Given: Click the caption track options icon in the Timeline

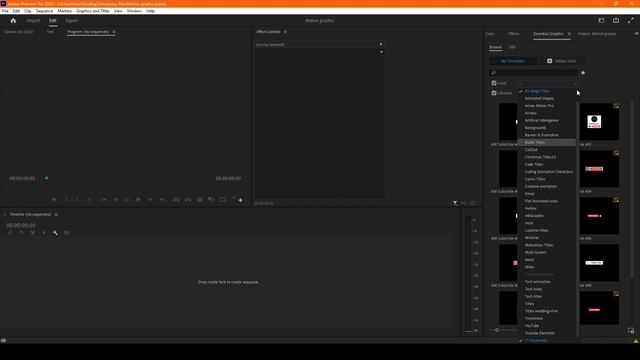Looking at the screenshot, I should [x=67, y=233].
